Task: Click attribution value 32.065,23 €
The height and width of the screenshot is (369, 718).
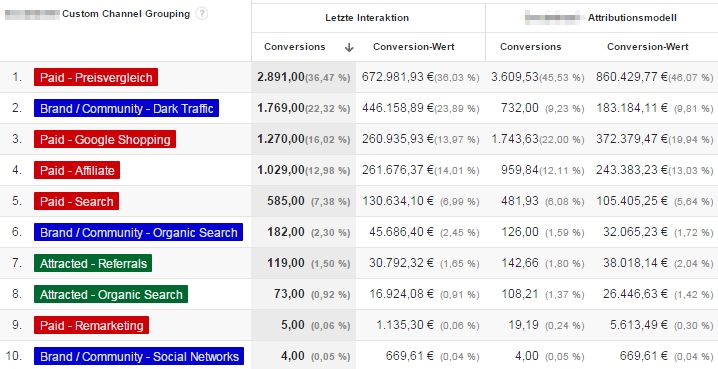Action: (635, 233)
